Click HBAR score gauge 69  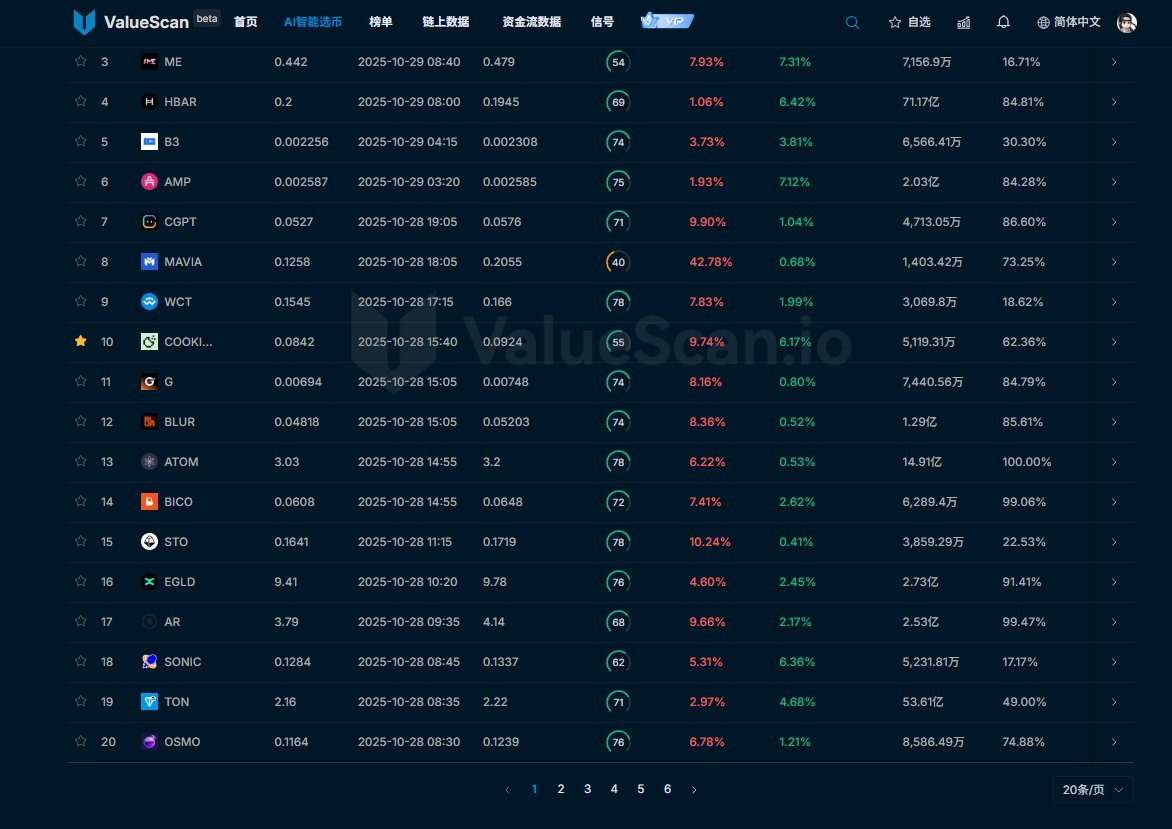coord(618,102)
